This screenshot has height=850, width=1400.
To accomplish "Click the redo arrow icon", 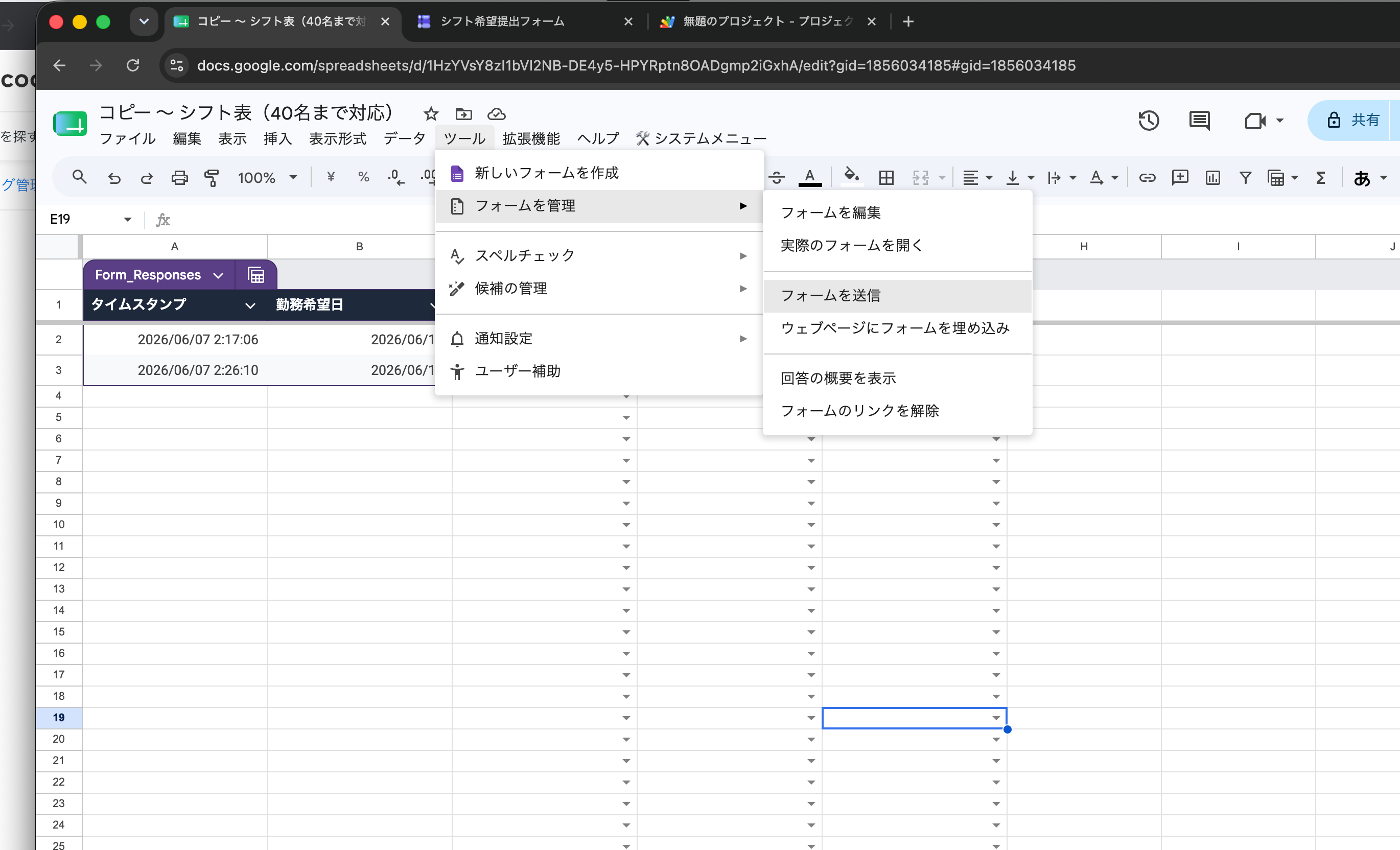I will pos(147,178).
